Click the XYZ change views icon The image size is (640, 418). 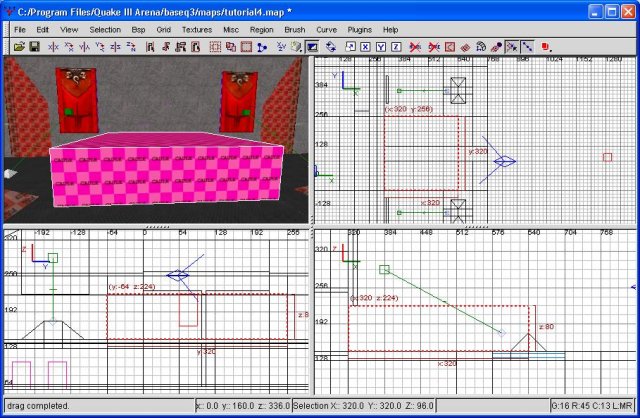pos(281,47)
